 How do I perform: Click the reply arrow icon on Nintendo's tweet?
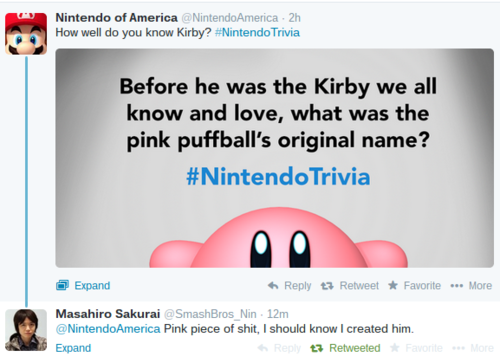pos(273,286)
